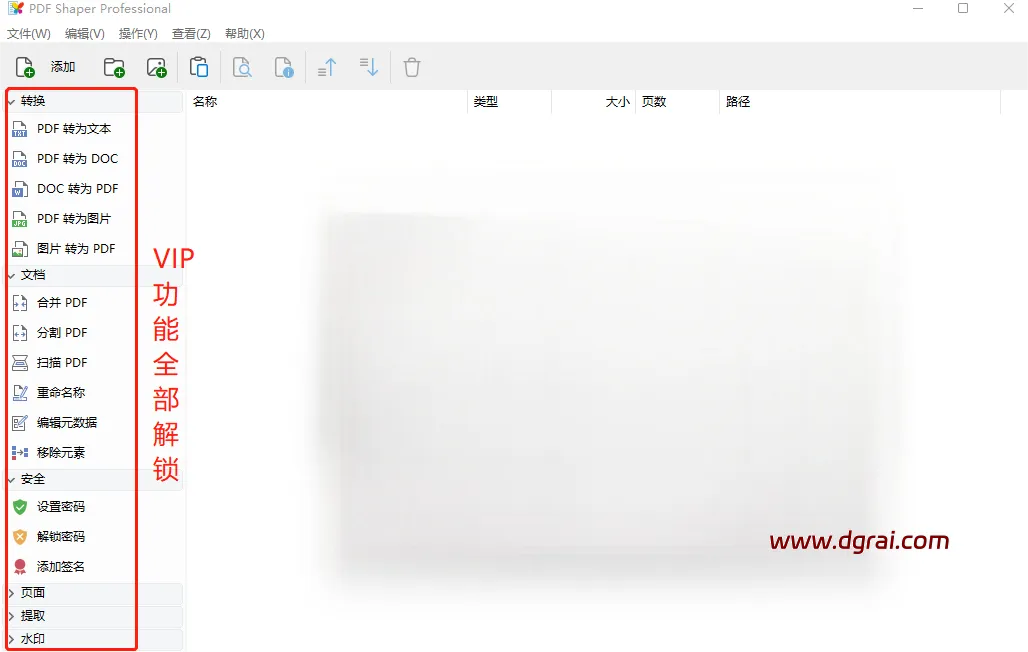1028x652 pixels.
Task: Expand the 水印 section
Action: coord(11,639)
